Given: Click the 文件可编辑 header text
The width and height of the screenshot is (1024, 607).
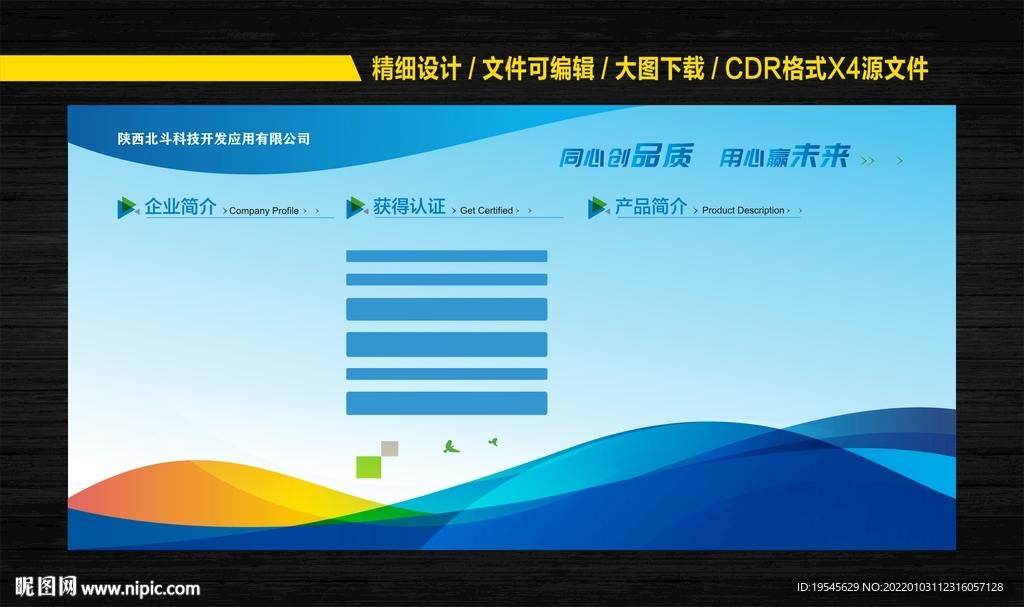Looking at the screenshot, I should coord(538,69).
